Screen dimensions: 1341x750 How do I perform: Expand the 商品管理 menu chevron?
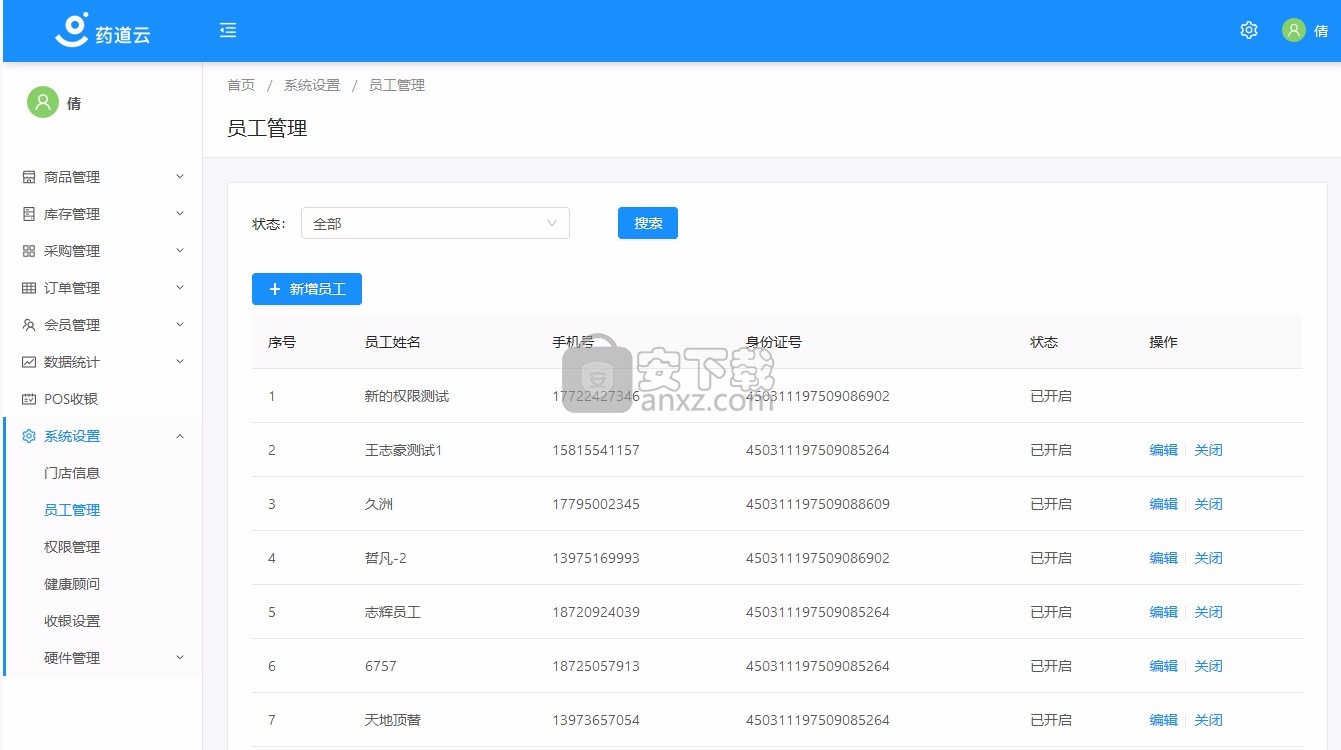[180, 176]
